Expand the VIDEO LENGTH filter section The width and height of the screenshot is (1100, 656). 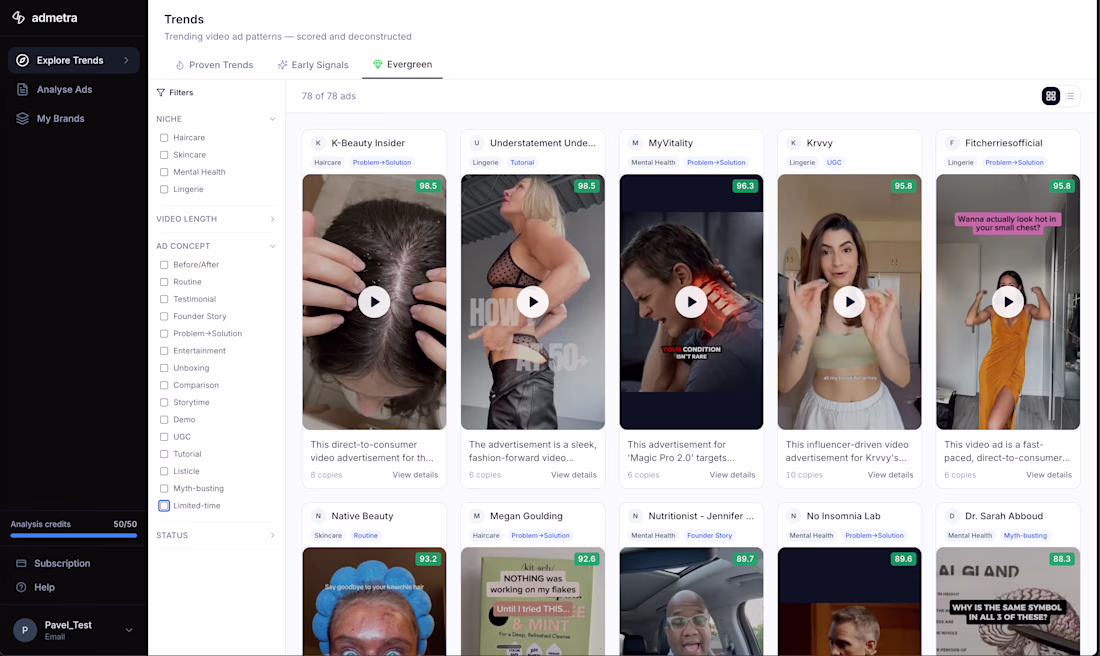272,219
